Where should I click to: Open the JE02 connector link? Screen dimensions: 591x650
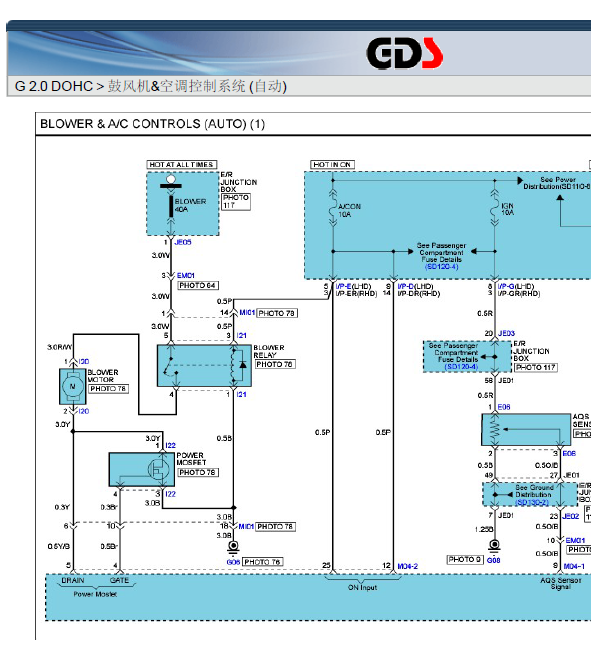click(571, 516)
